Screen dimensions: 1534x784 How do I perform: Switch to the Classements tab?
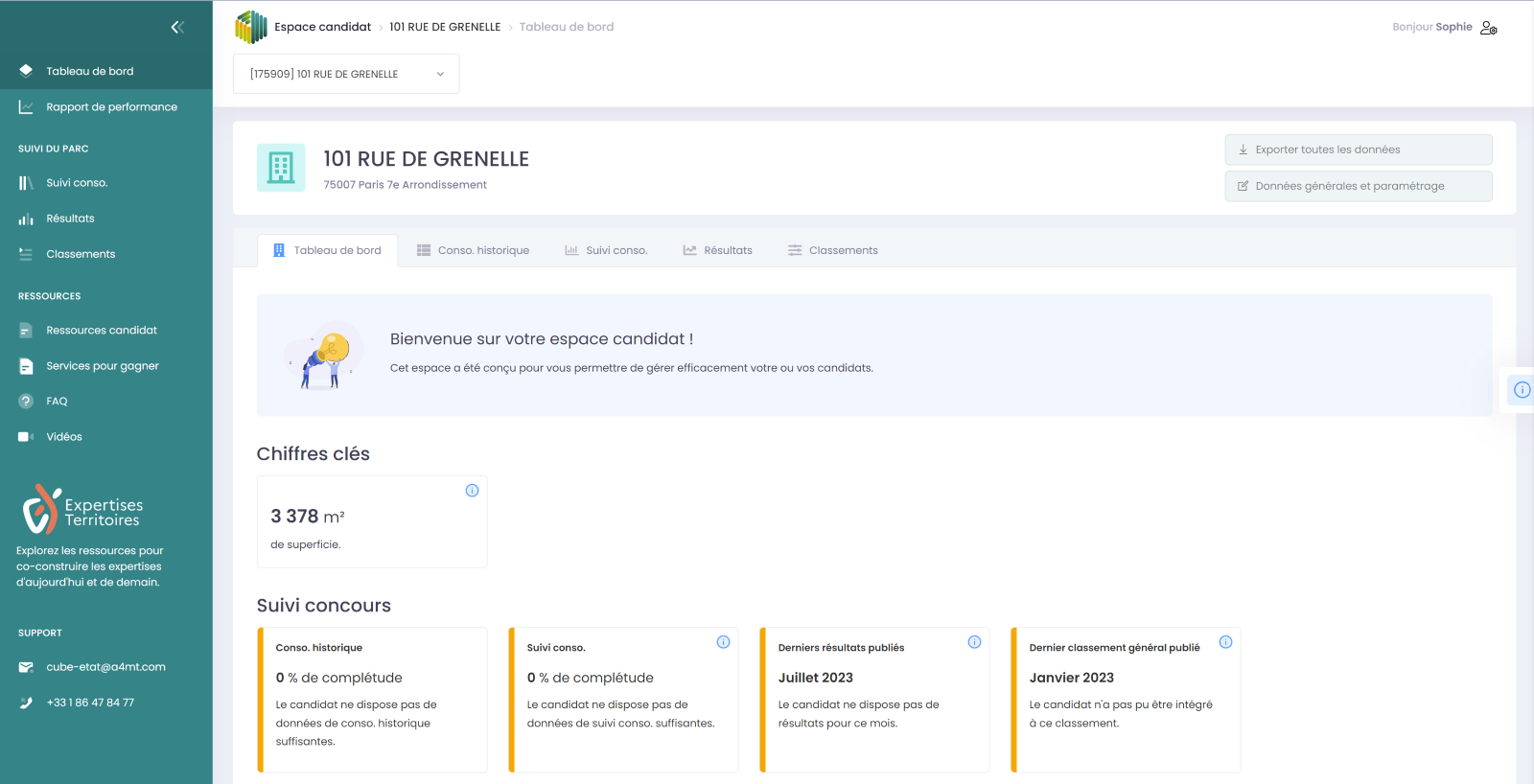[833, 250]
